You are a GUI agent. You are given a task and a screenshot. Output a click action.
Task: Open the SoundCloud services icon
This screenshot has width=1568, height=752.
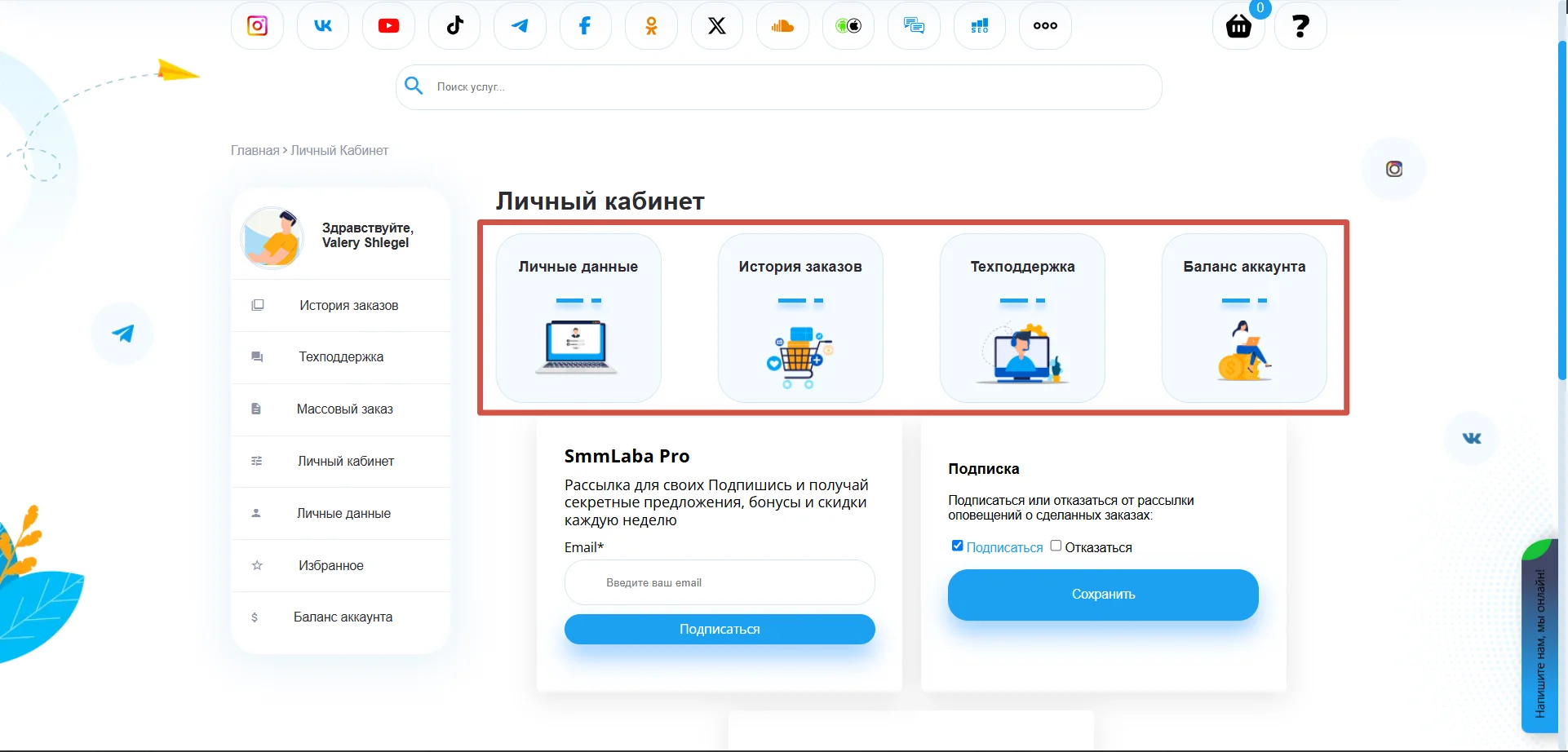tap(782, 26)
